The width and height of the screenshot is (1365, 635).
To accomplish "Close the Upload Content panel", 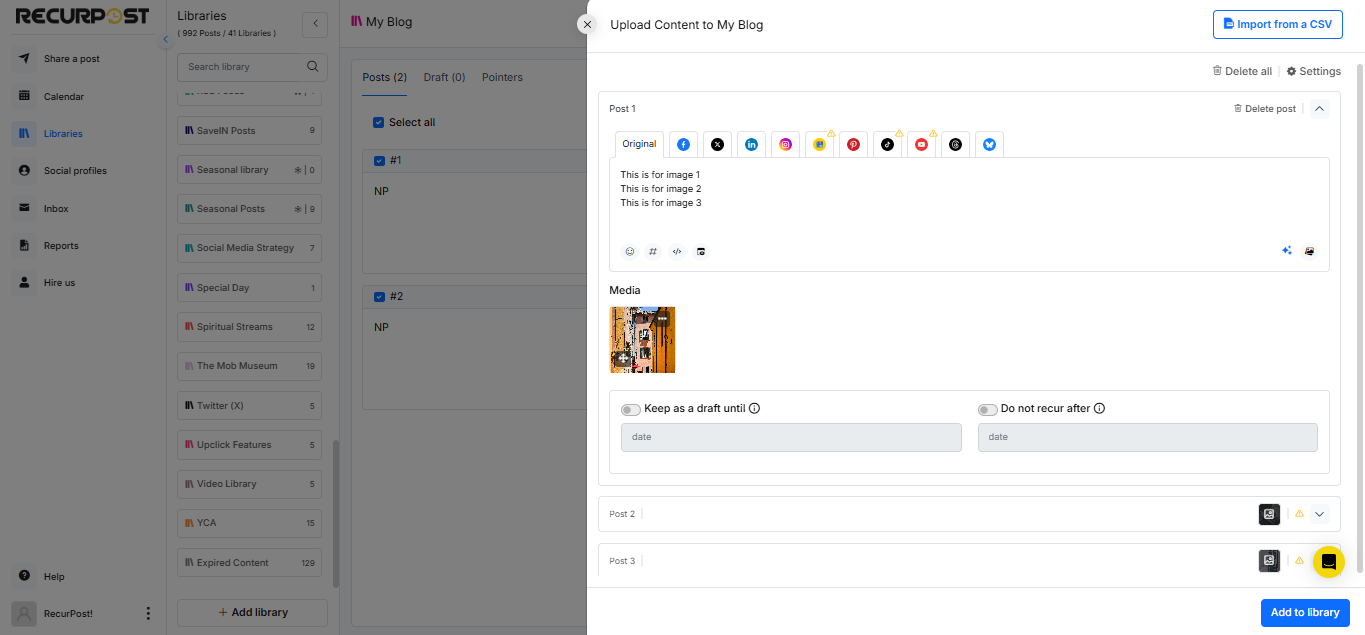I will pyautogui.click(x=587, y=24).
